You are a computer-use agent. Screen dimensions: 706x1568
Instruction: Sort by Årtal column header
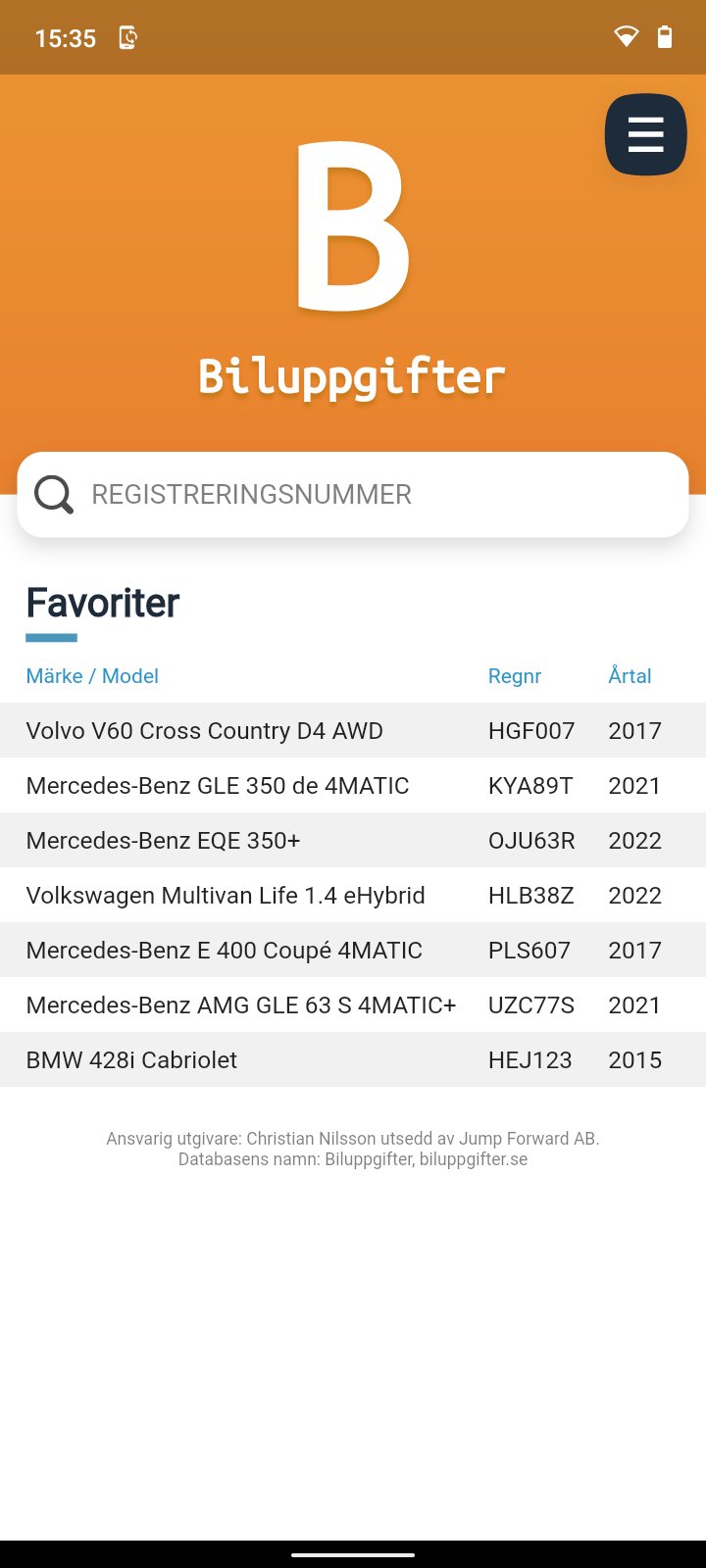(x=630, y=676)
